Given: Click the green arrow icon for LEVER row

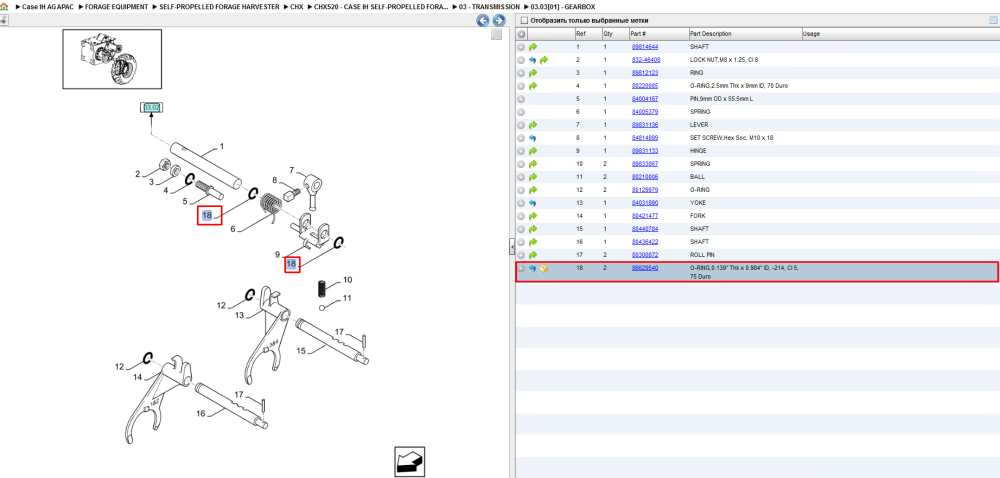Looking at the screenshot, I should point(533,125).
